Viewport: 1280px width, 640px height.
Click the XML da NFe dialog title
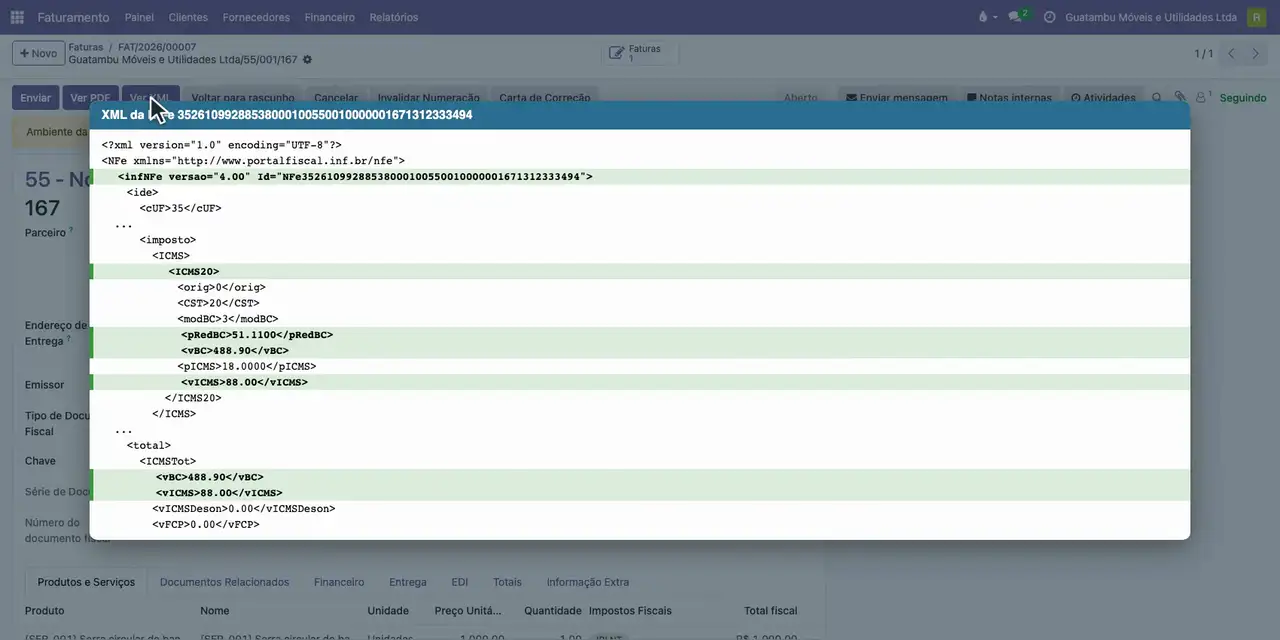[x=287, y=115]
